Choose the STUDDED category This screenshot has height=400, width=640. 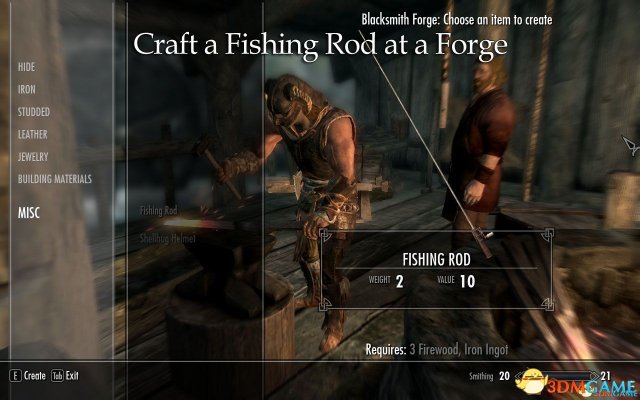tap(34, 112)
